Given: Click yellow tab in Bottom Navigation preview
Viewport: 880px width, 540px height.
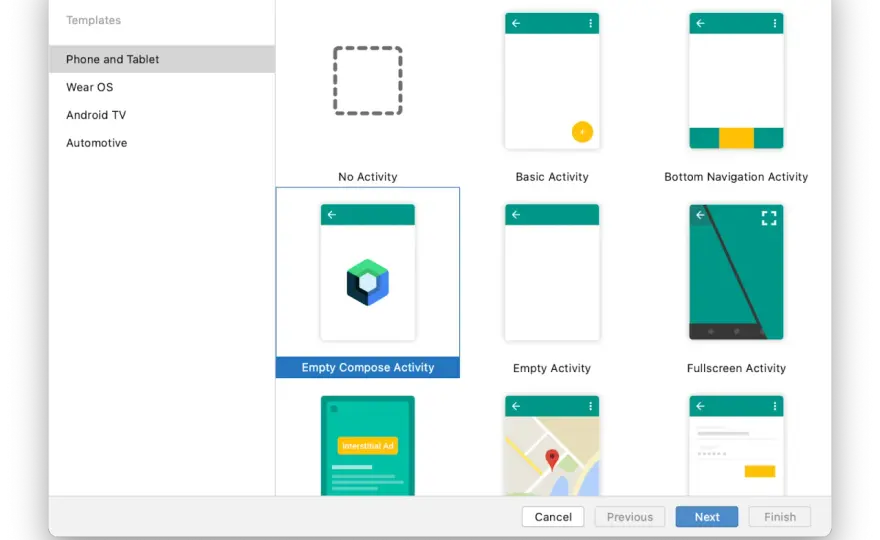Looking at the screenshot, I should point(736,138).
